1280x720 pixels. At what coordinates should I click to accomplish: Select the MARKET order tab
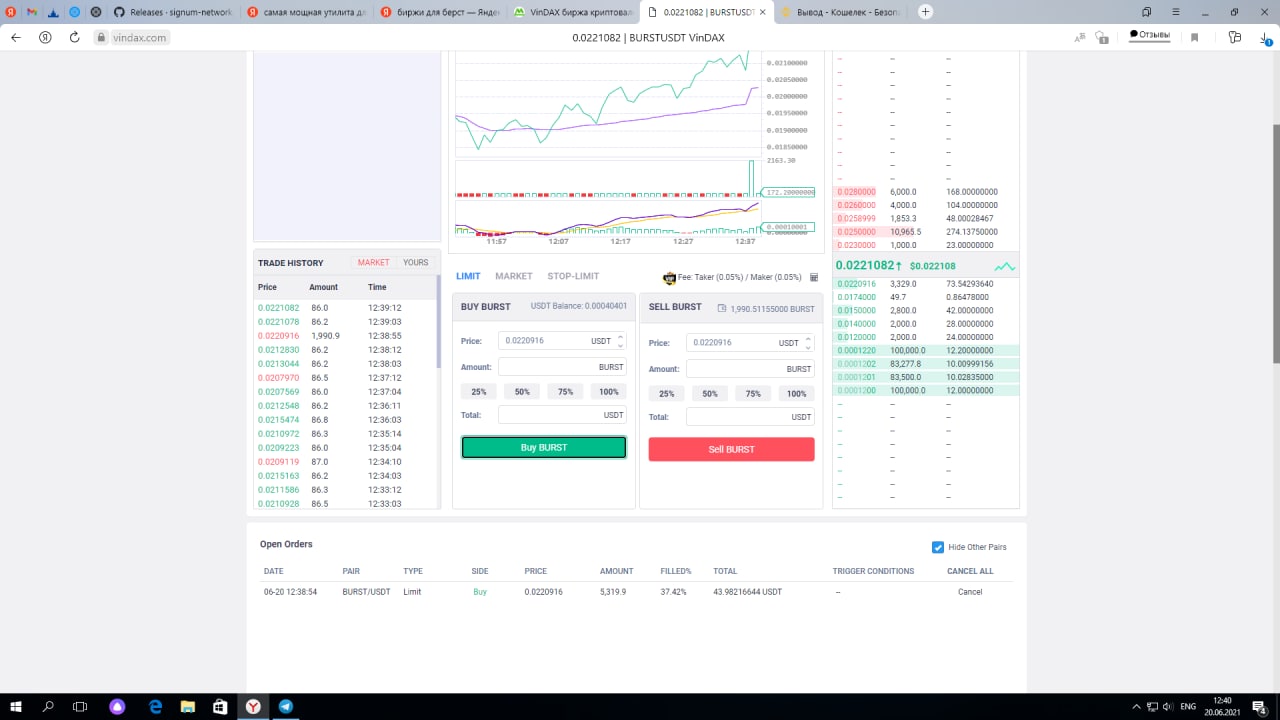(x=514, y=276)
